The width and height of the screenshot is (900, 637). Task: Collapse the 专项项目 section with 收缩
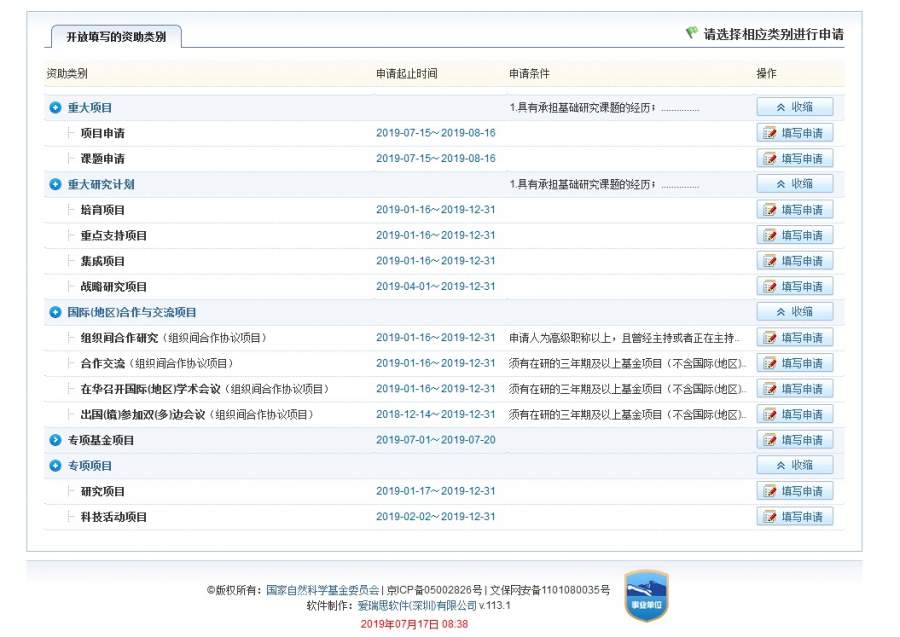tap(794, 465)
